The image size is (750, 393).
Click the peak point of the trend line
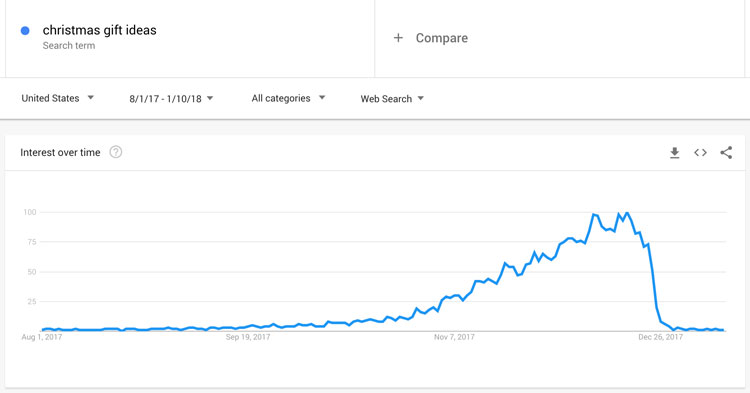(x=627, y=212)
